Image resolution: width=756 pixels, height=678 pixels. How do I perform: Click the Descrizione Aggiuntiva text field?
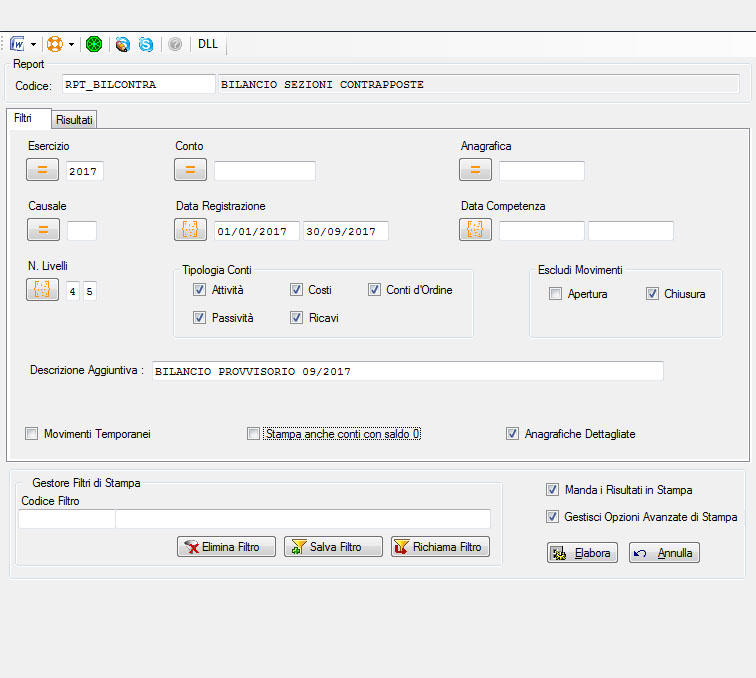[x=408, y=371]
